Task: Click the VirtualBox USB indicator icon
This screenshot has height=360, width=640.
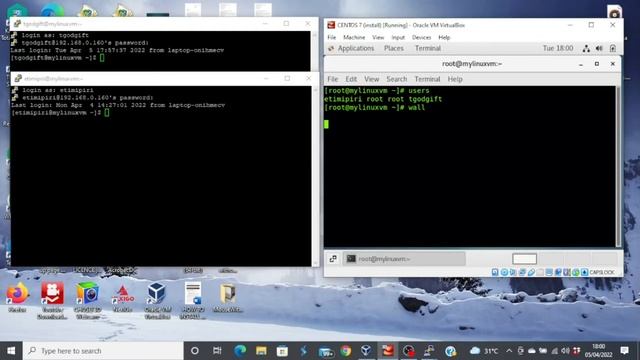Action: (x=531, y=272)
